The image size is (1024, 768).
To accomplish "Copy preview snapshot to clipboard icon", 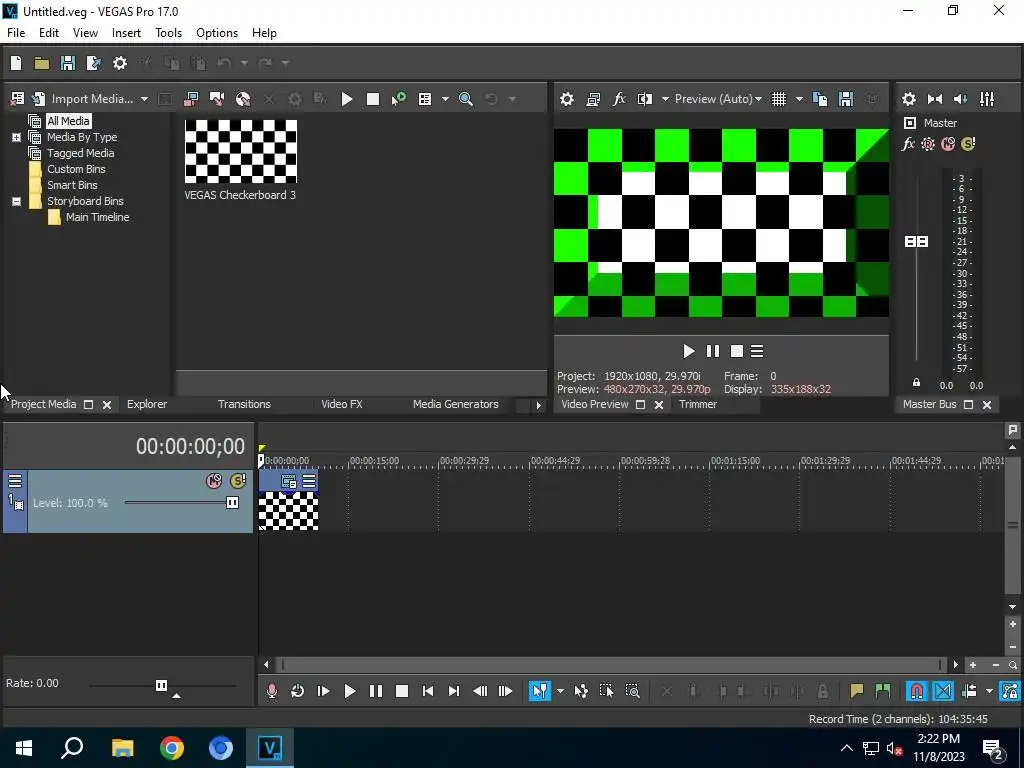I will [x=820, y=99].
